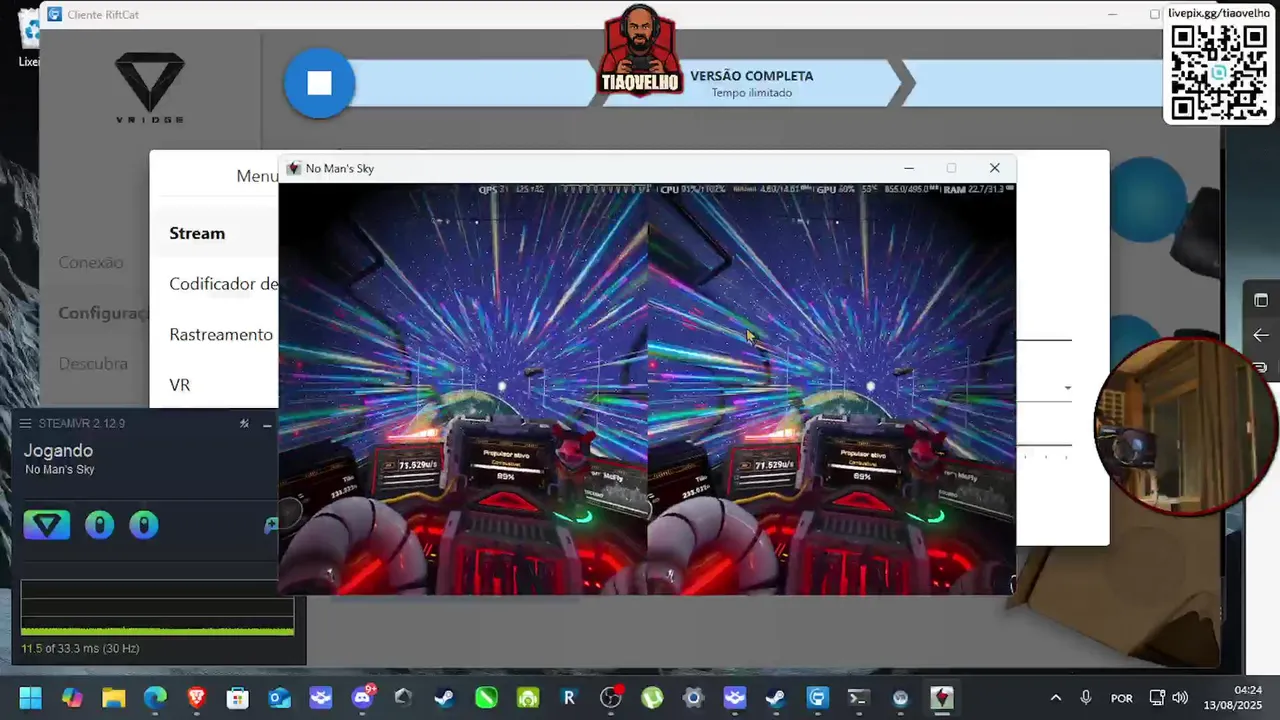This screenshot has height=720, width=1280.
Task: Close the No Man's Sky window
Action: [x=994, y=168]
